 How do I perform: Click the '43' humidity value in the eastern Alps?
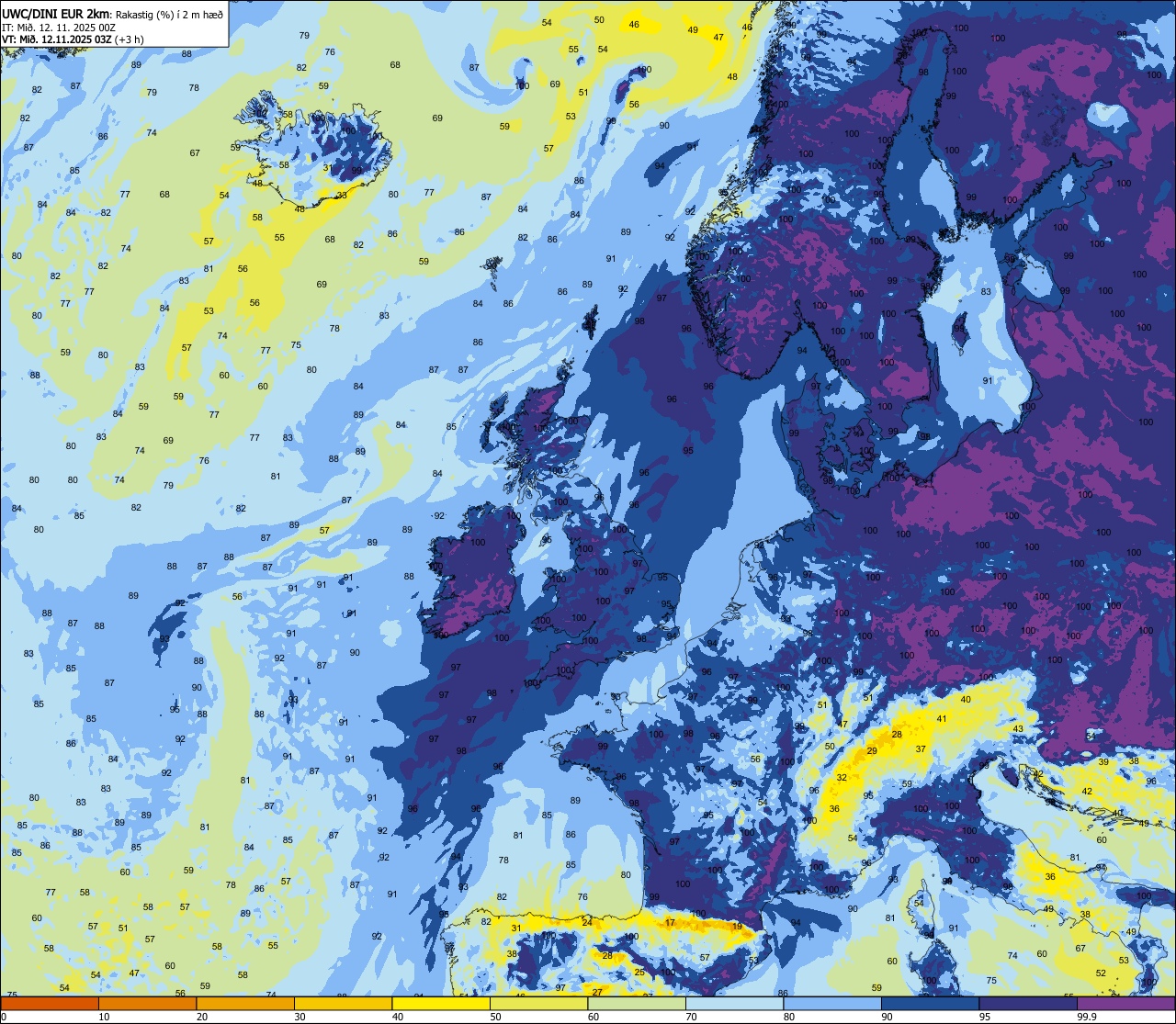tap(1018, 728)
